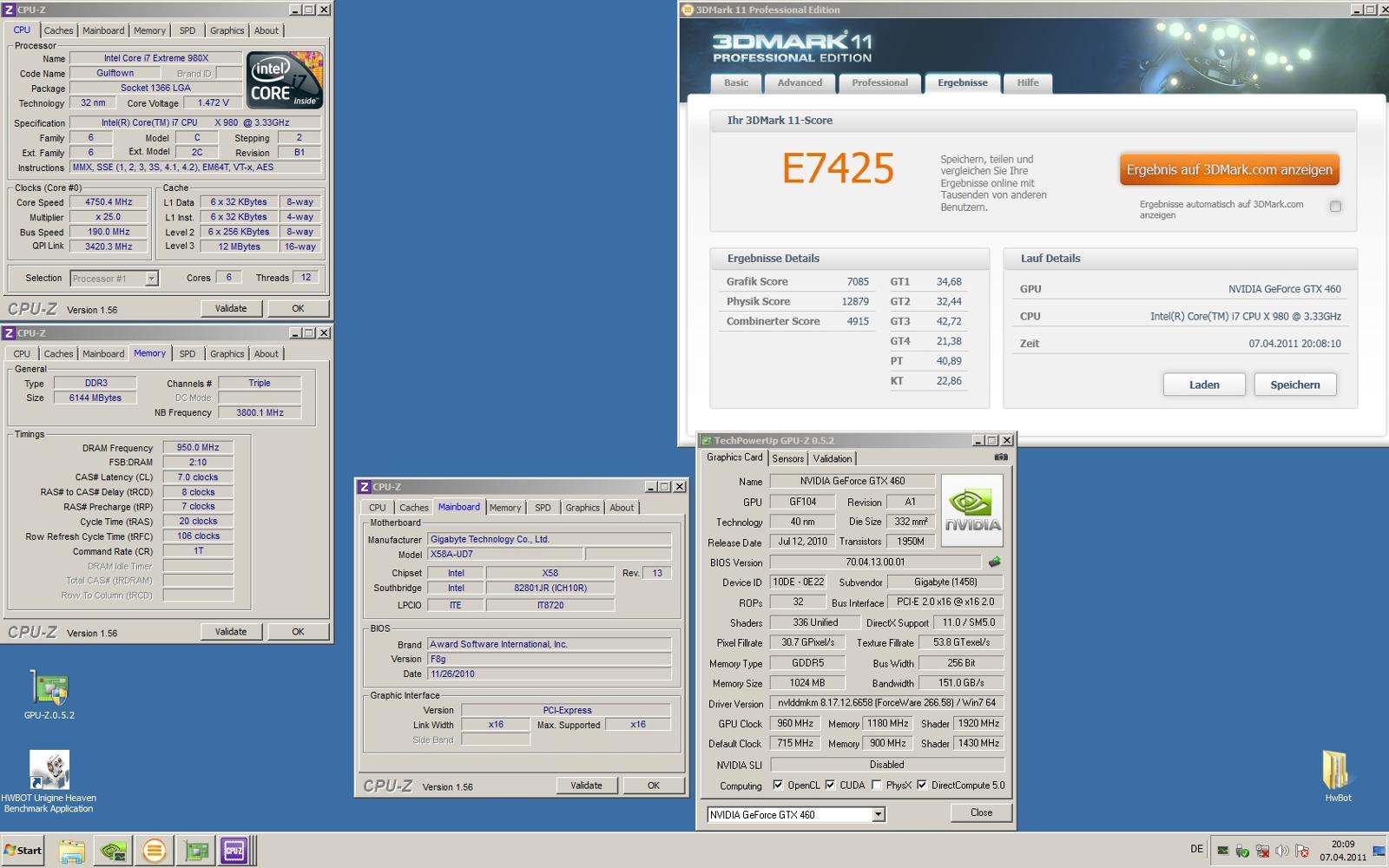Image resolution: width=1389 pixels, height=868 pixels.
Task: Click the E7425 score value
Action: [x=838, y=168]
